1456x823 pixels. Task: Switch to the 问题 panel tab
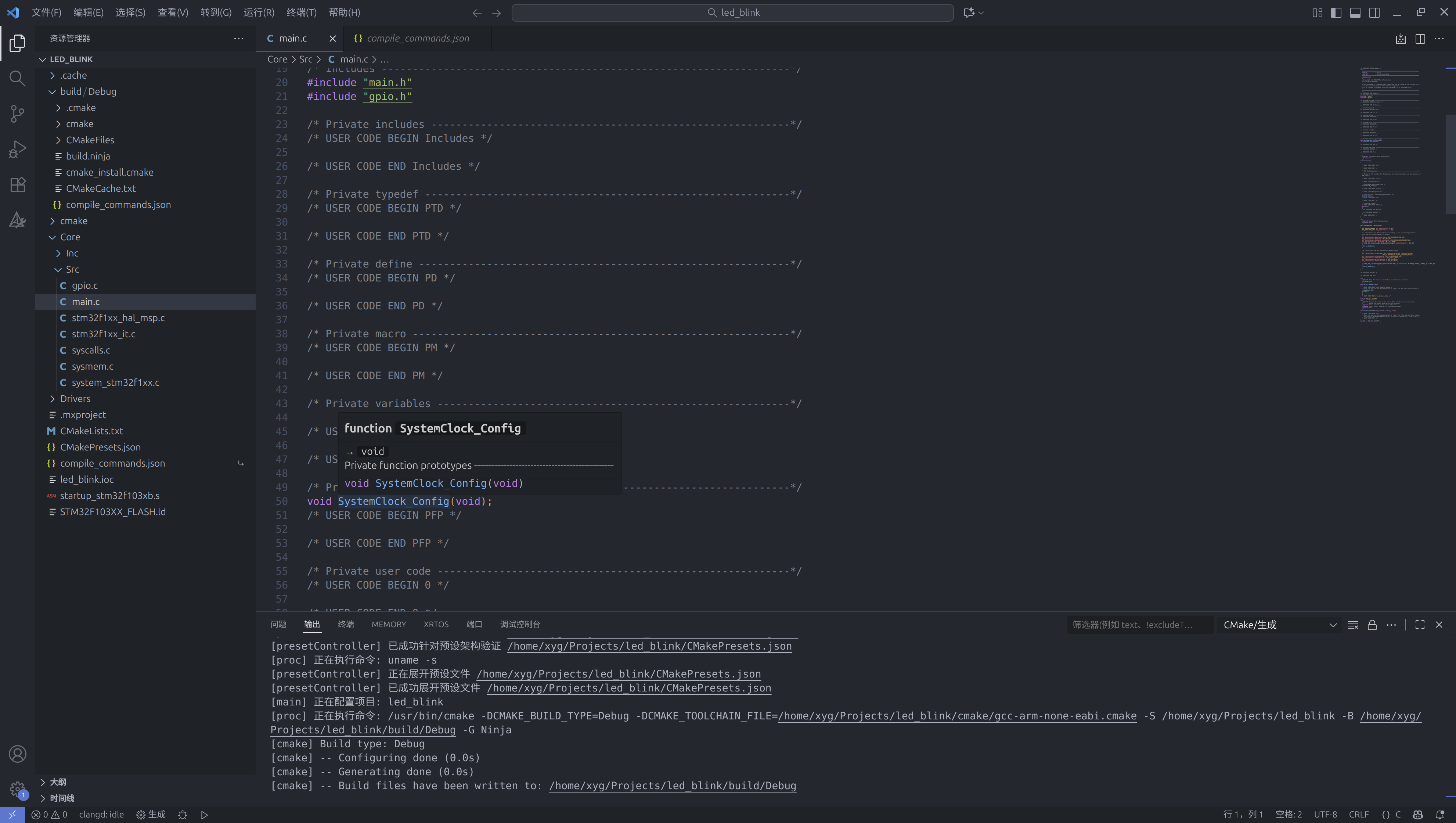(278, 624)
